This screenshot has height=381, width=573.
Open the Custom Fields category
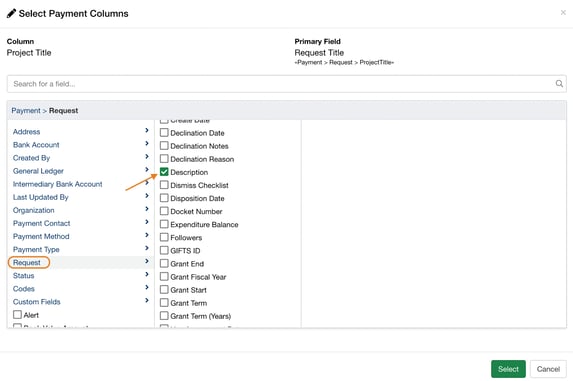click(37, 302)
